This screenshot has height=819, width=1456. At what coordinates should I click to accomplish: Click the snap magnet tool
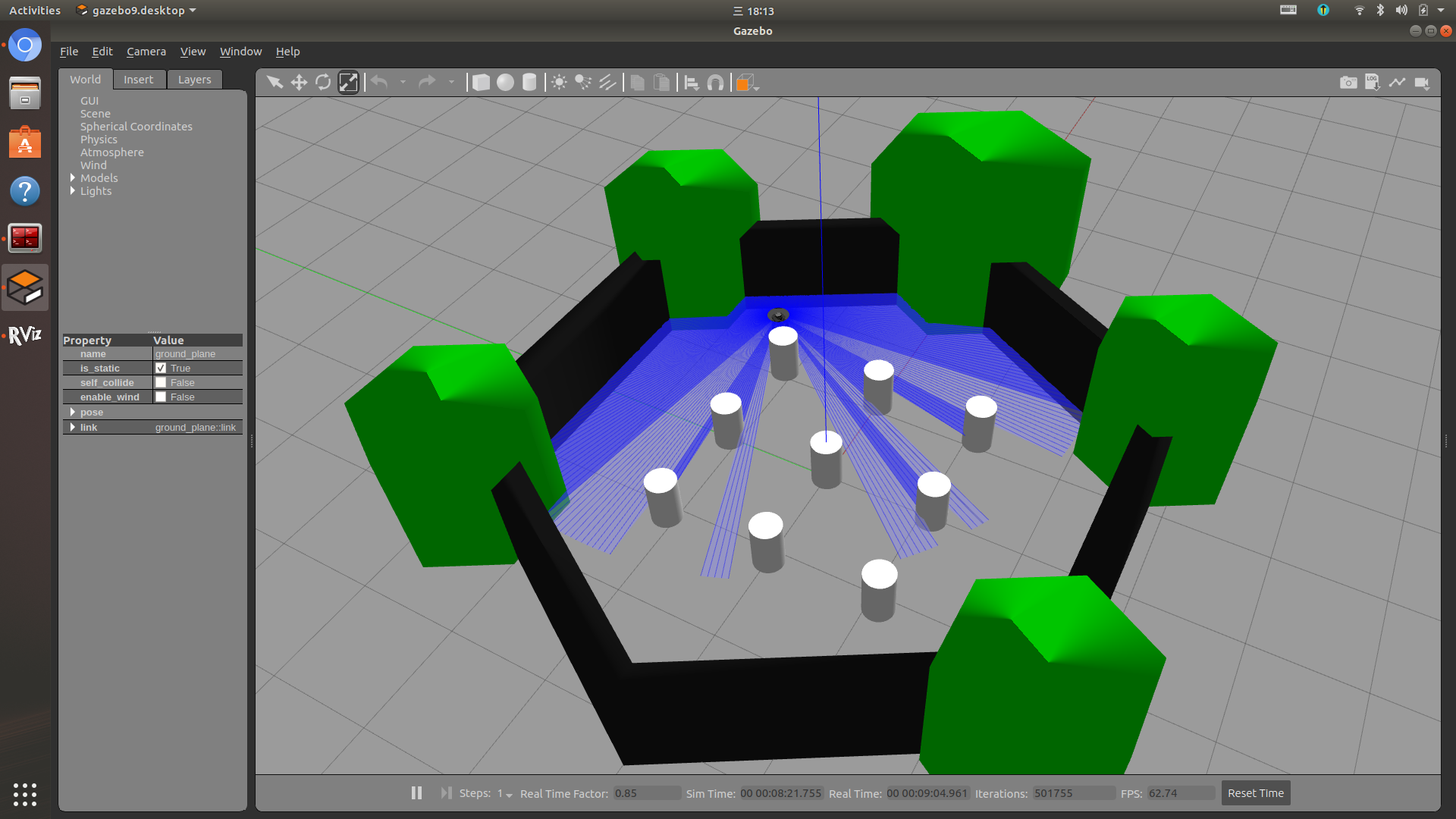[x=715, y=82]
